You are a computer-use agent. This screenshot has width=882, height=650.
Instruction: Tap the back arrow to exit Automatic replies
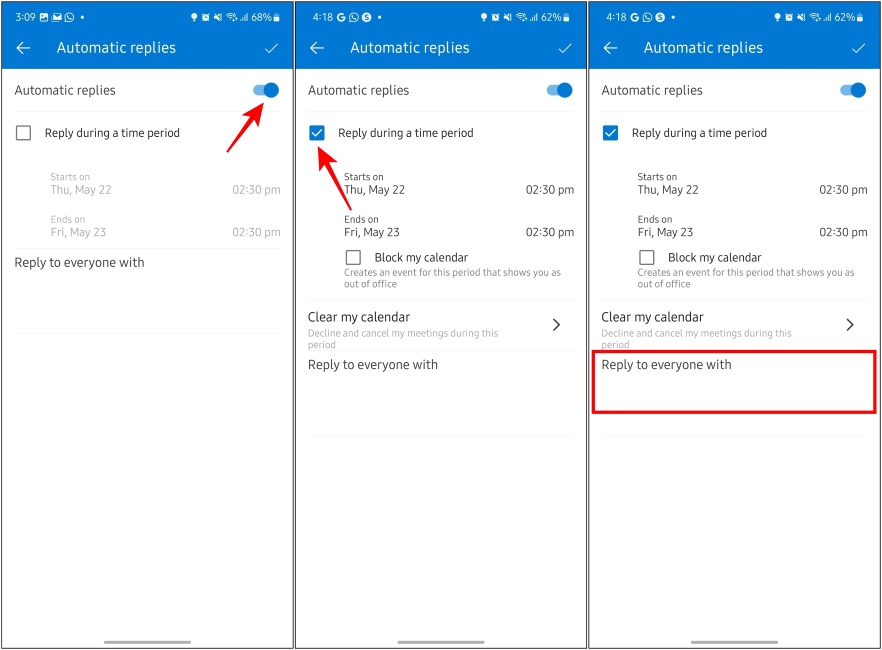[23, 47]
